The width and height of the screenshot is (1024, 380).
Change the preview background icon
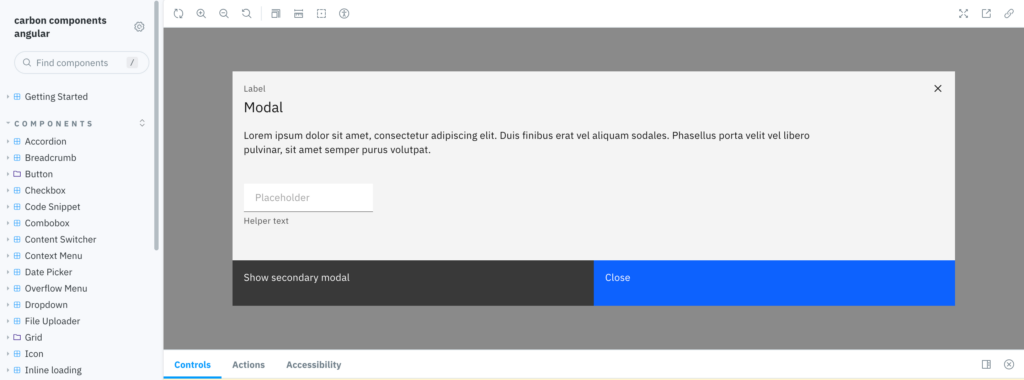(x=276, y=13)
